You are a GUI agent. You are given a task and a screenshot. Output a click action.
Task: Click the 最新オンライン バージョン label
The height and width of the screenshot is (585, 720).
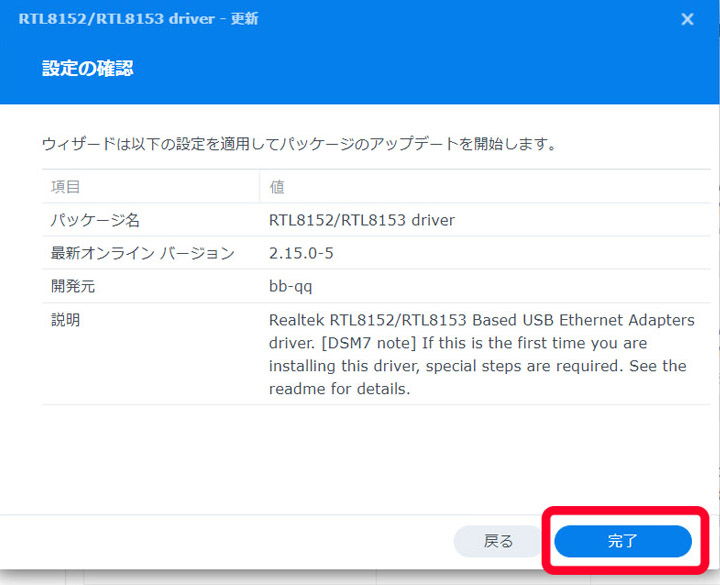pyautogui.click(x=143, y=253)
